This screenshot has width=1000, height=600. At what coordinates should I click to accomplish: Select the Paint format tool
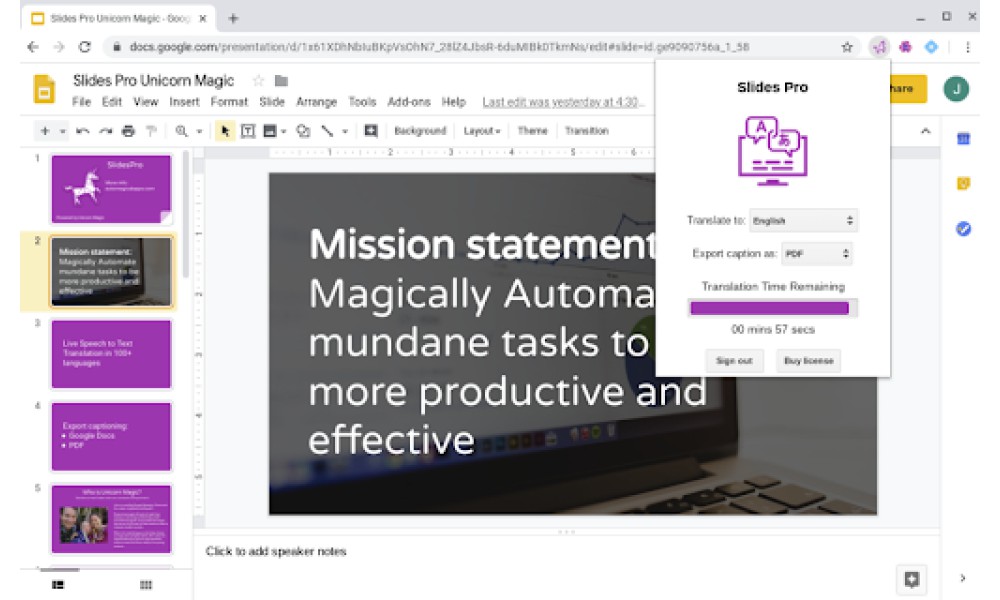coord(151,131)
